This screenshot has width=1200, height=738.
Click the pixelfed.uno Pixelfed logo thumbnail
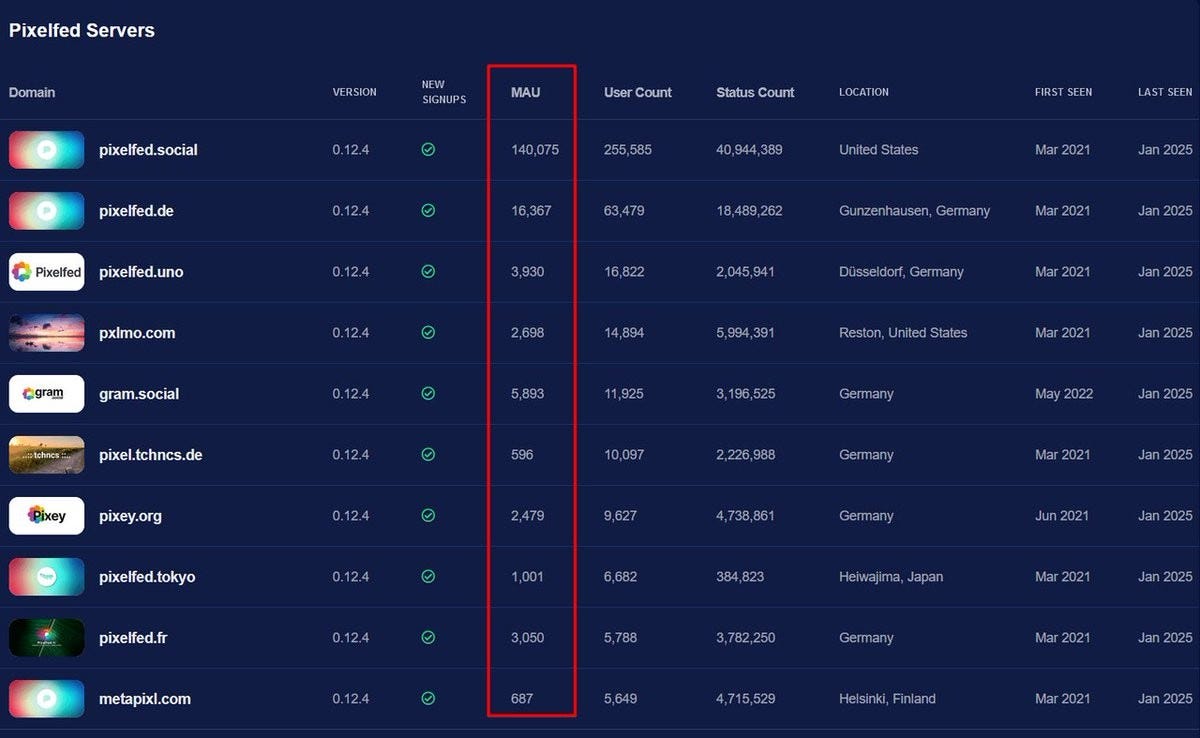coord(47,272)
